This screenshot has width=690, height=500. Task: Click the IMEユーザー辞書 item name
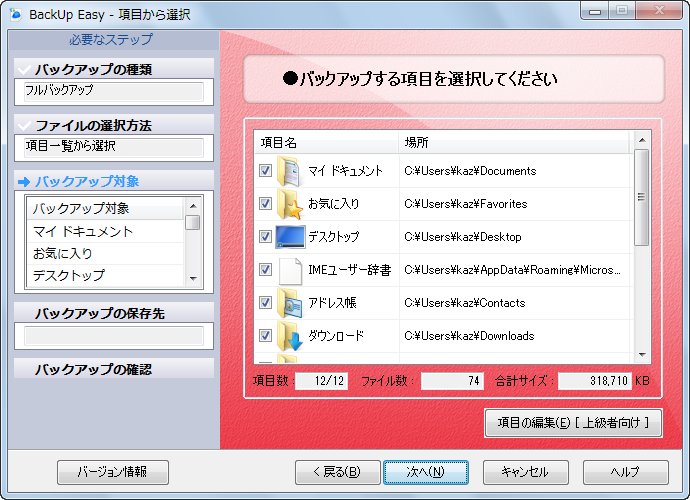click(349, 270)
